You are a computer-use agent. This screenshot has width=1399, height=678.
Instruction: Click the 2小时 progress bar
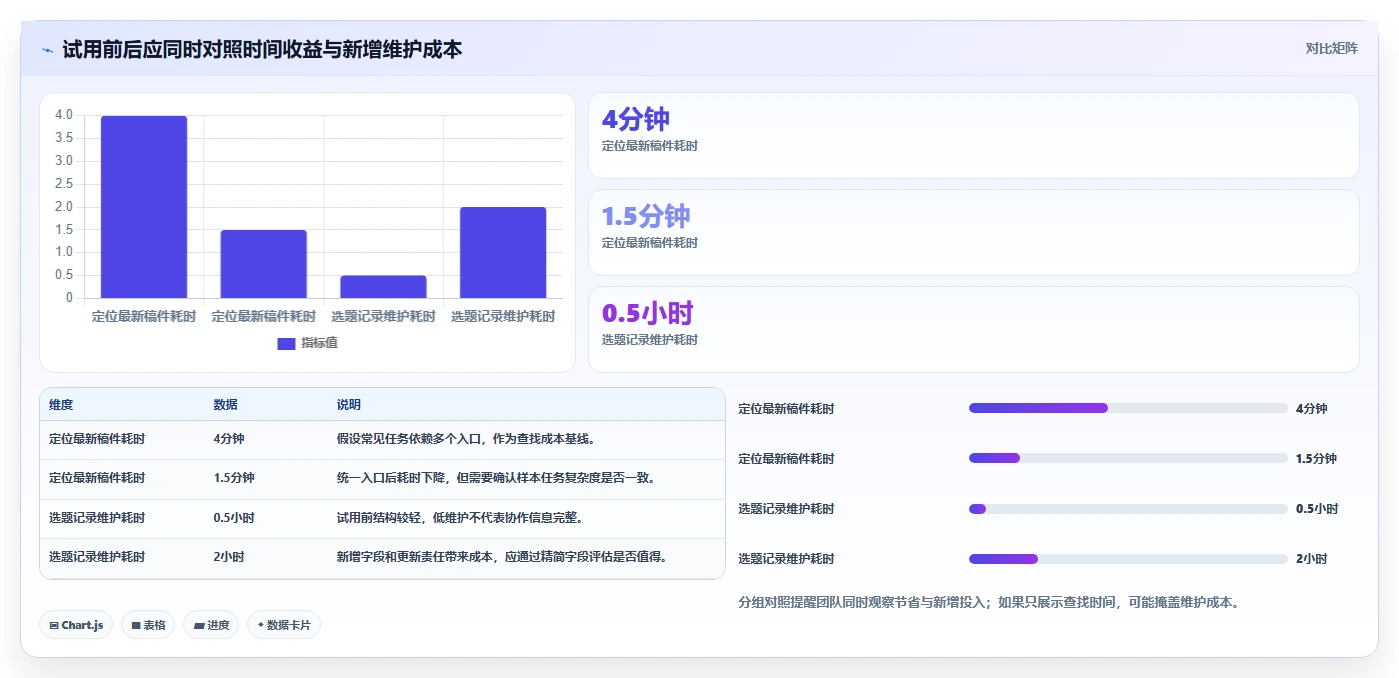point(1128,558)
